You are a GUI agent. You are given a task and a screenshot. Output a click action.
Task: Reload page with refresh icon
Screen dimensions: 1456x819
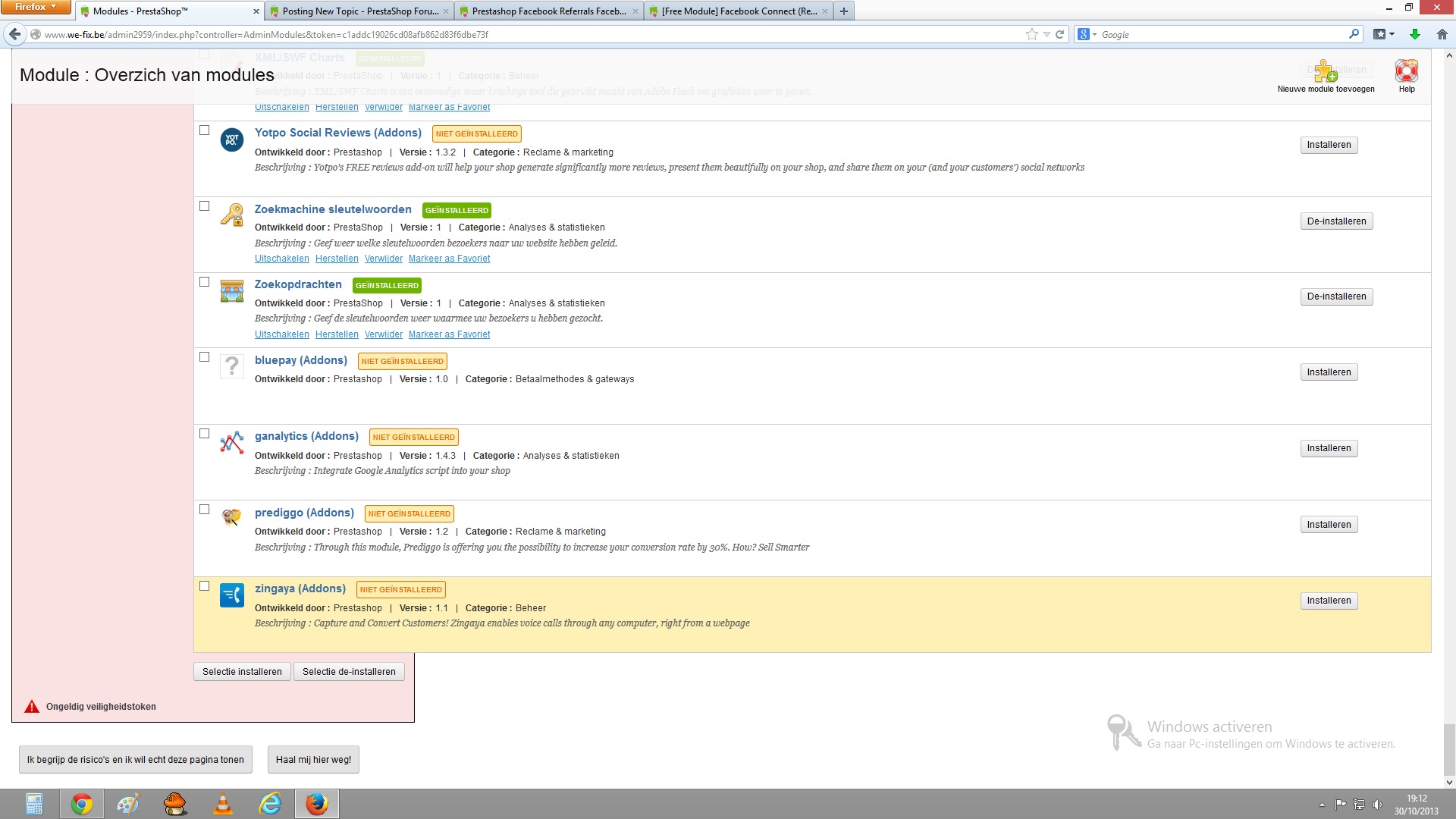click(1059, 34)
